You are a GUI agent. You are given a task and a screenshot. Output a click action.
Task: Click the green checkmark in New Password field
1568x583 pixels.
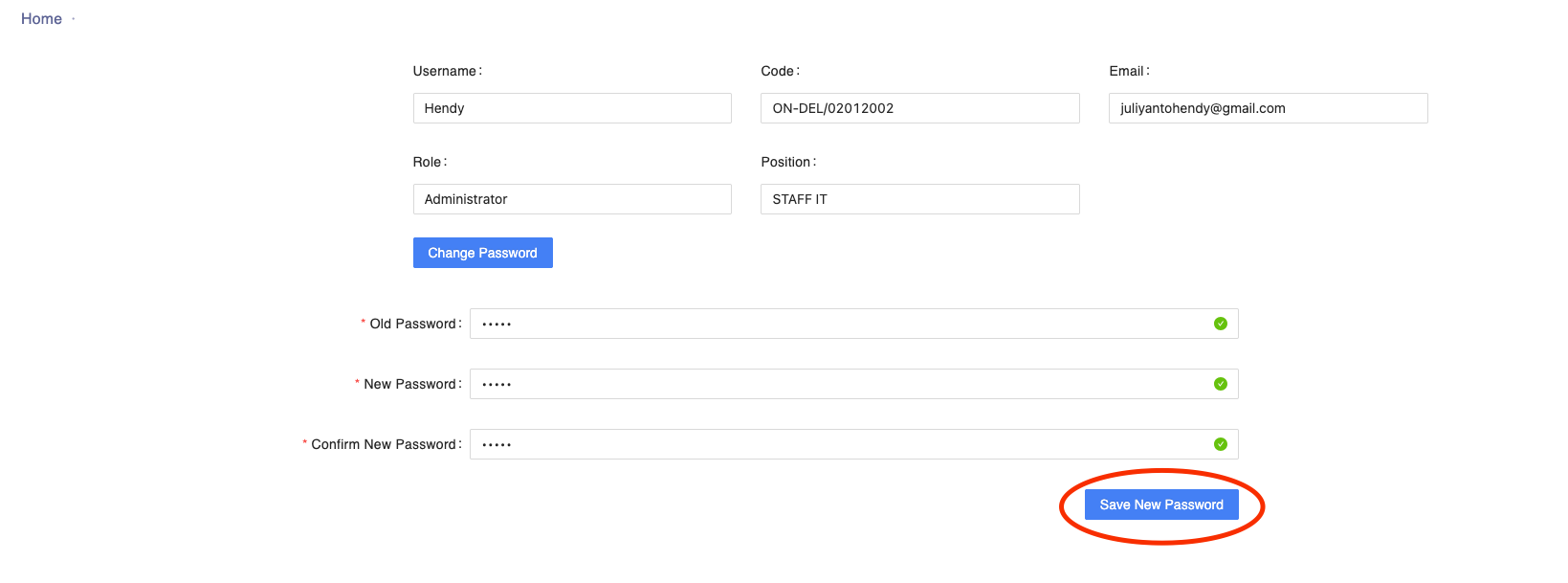point(1220,384)
